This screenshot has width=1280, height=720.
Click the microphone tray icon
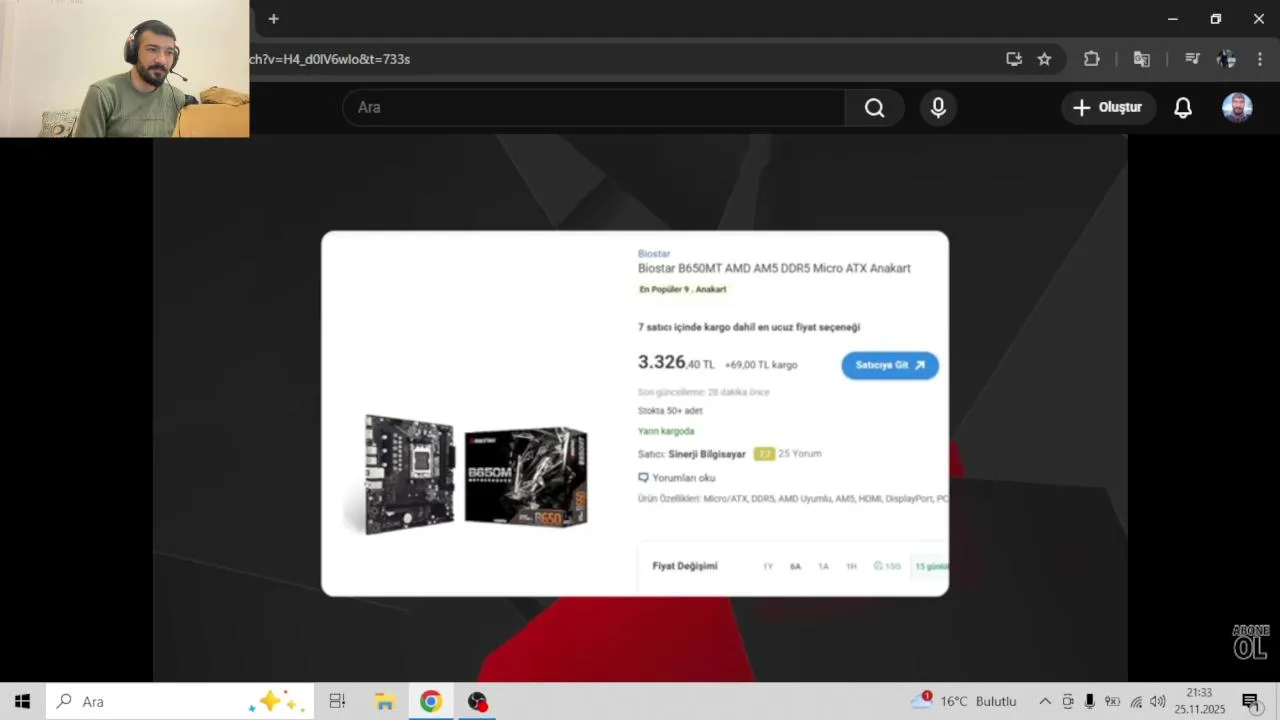(1090, 702)
